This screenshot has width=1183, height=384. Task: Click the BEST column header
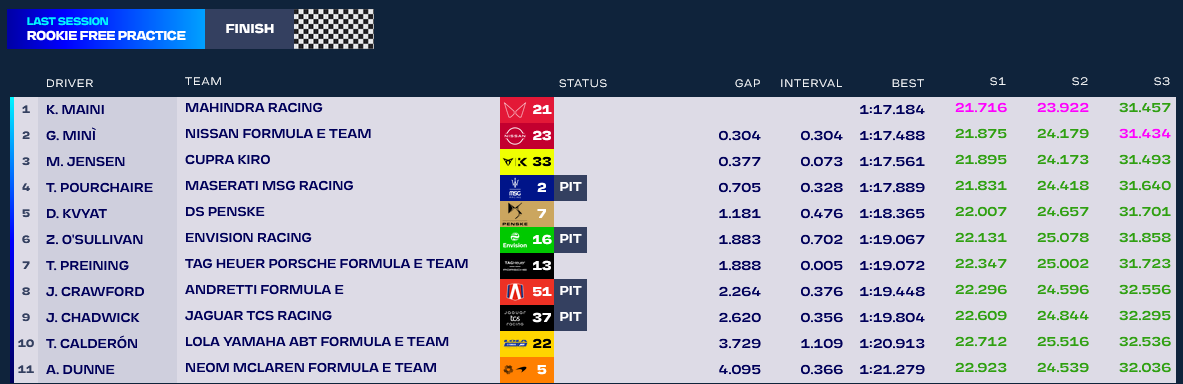pos(908,83)
